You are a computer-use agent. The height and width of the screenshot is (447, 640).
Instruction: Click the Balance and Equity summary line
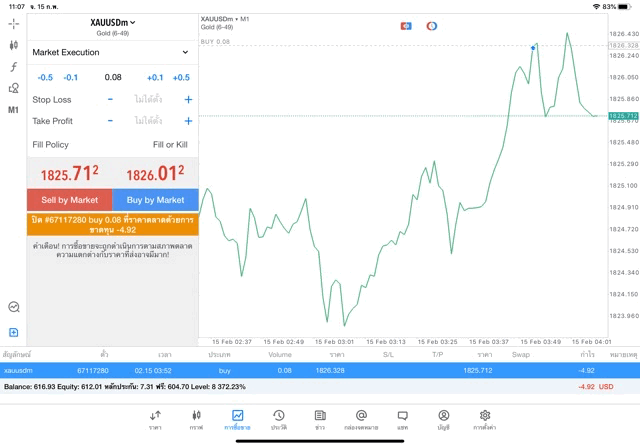(x=125, y=387)
